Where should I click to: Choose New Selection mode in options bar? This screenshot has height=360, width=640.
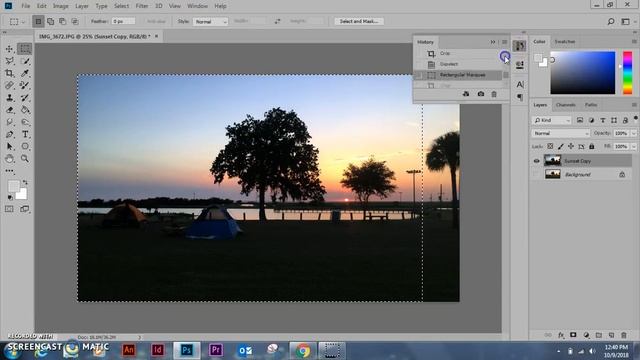(x=38, y=21)
